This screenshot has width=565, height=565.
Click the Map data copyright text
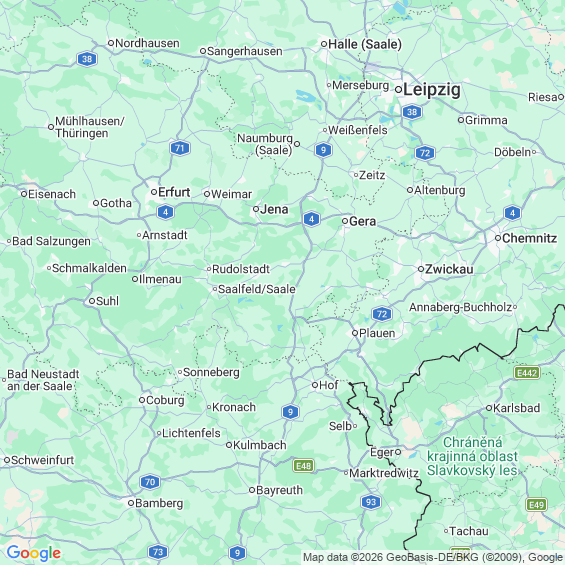click(x=433, y=557)
